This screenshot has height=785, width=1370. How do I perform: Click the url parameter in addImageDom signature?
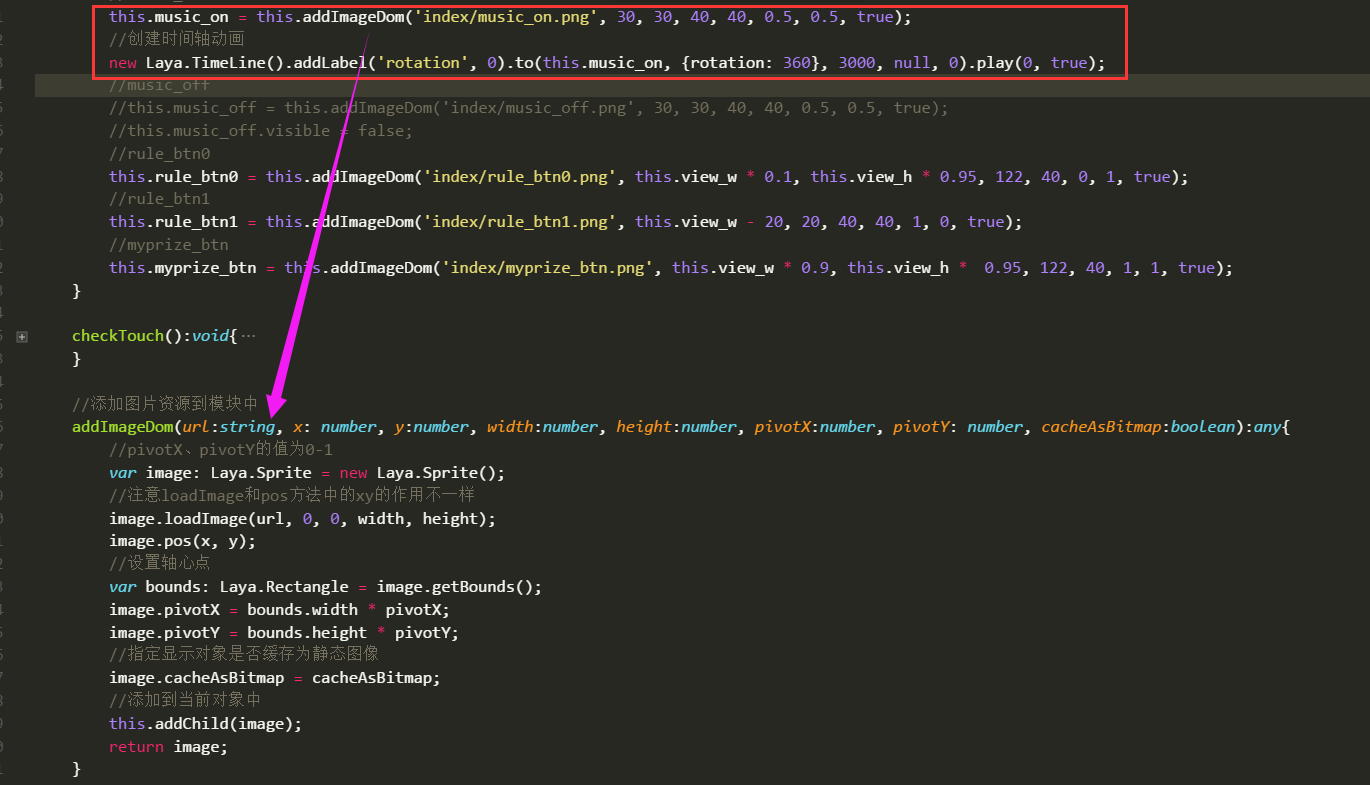[x=196, y=427]
